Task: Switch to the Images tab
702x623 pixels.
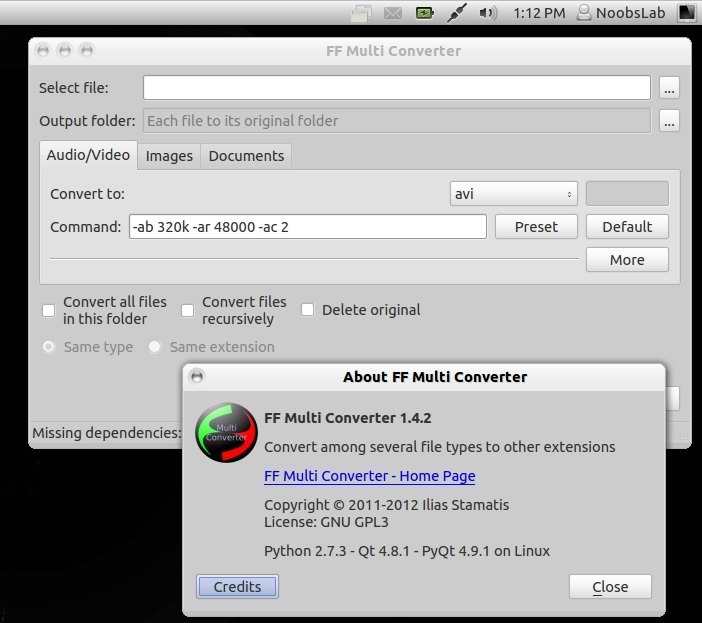Action: (x=169, y=156)
